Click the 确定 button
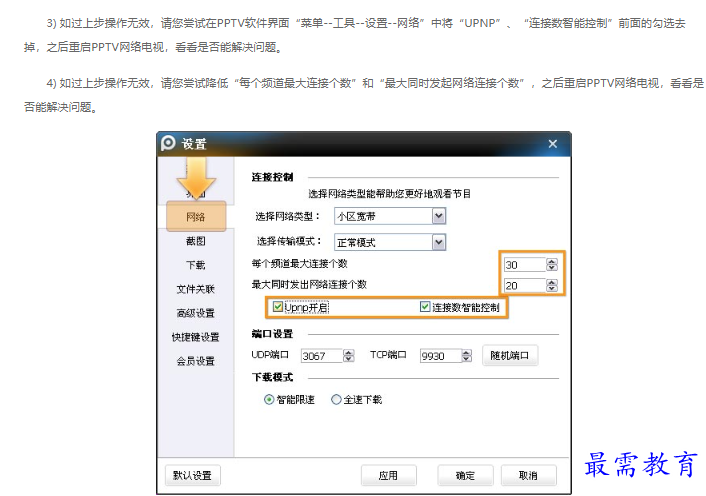 465,475
